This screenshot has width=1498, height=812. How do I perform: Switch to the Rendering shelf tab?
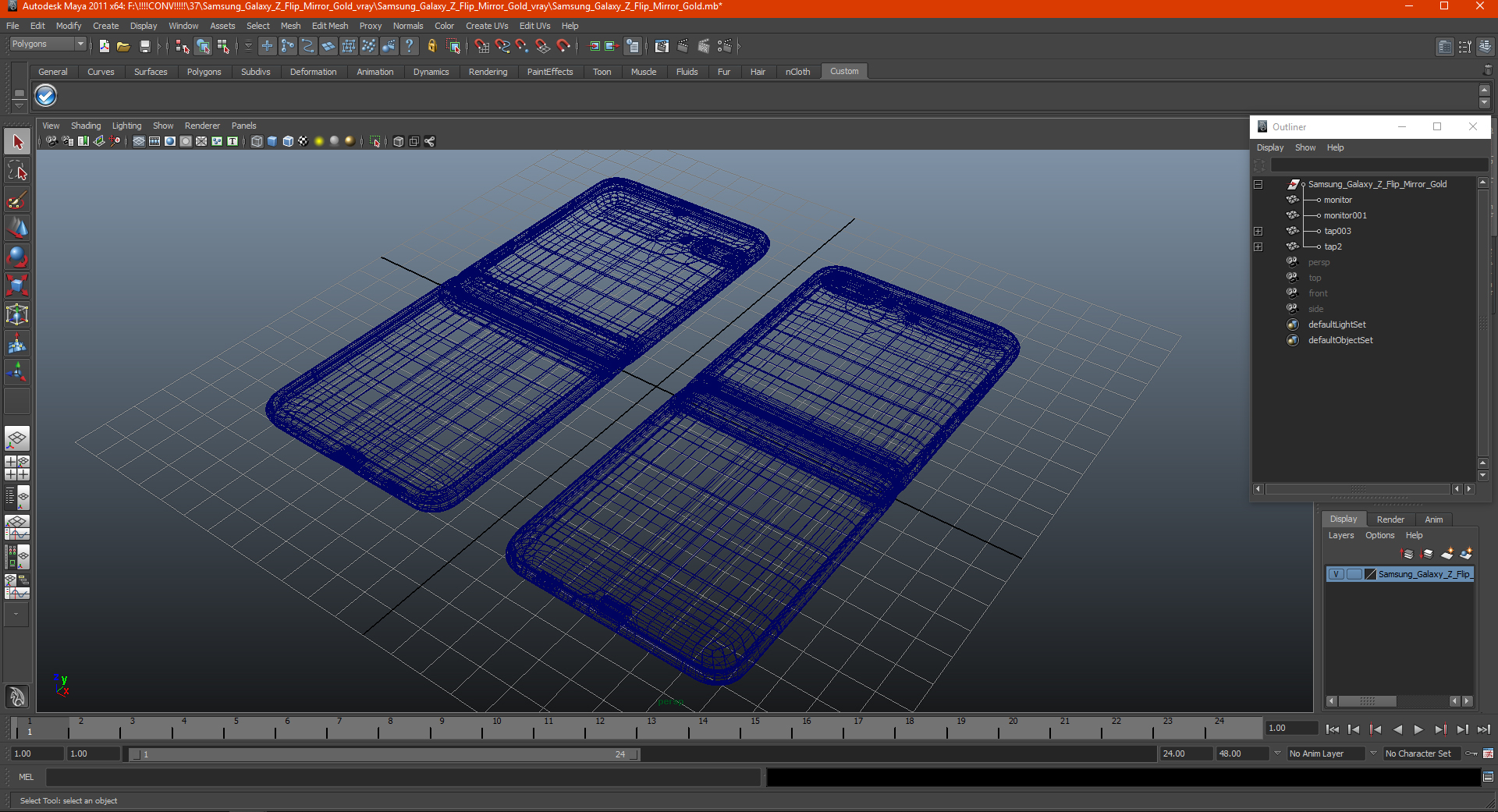488,72
